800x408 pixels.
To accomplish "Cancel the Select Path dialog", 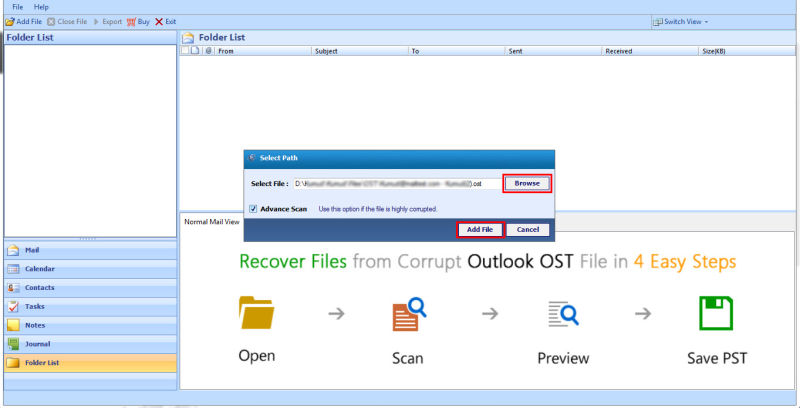I will pos(528,230).
